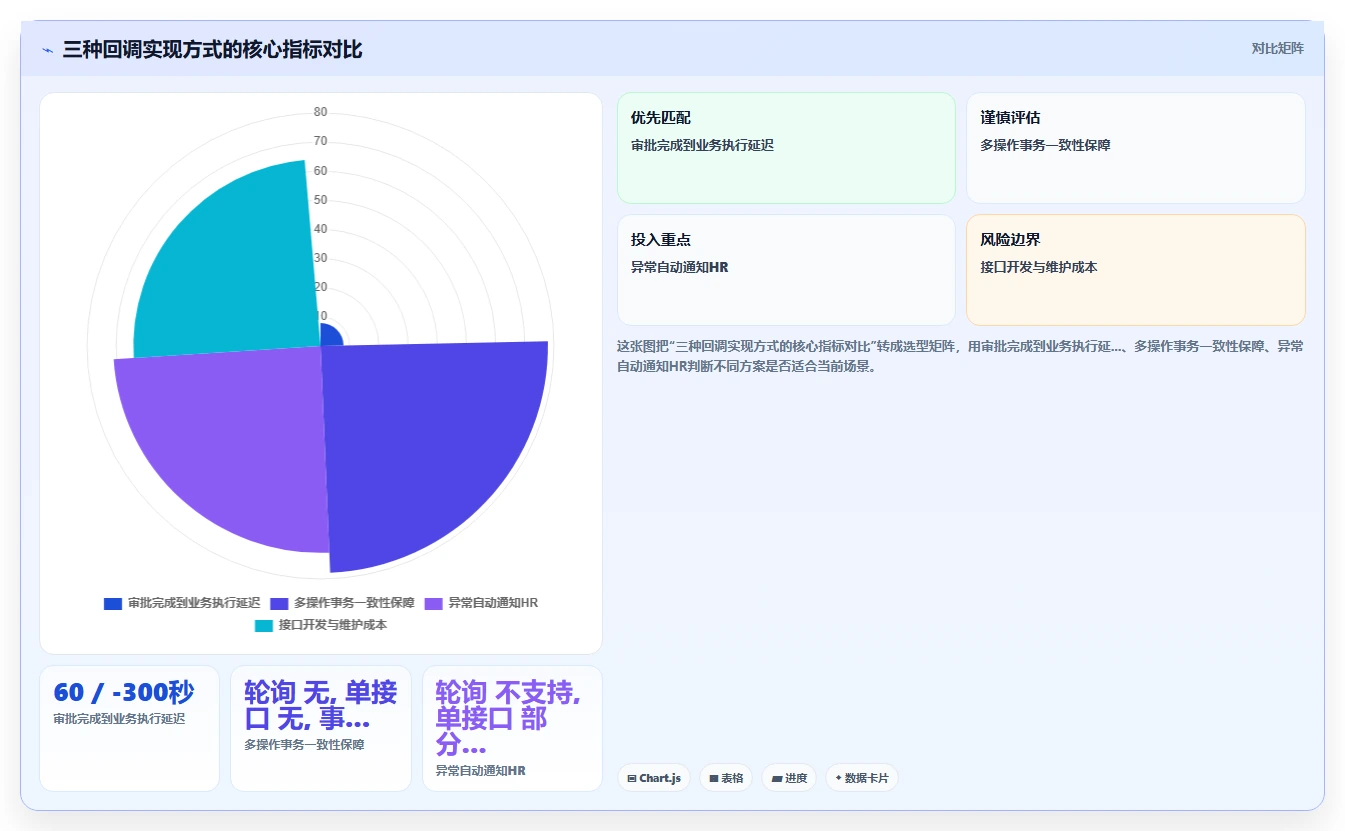Select the Chart.js tag

coord(654,777)
